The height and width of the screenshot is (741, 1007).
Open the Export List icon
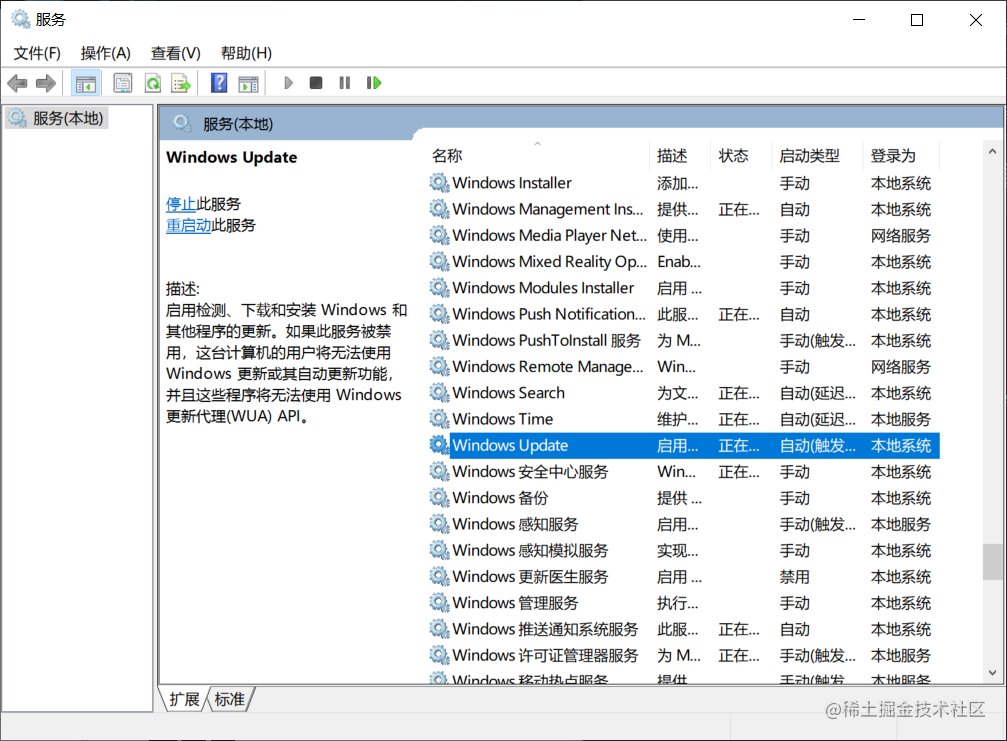pos(181,82)
